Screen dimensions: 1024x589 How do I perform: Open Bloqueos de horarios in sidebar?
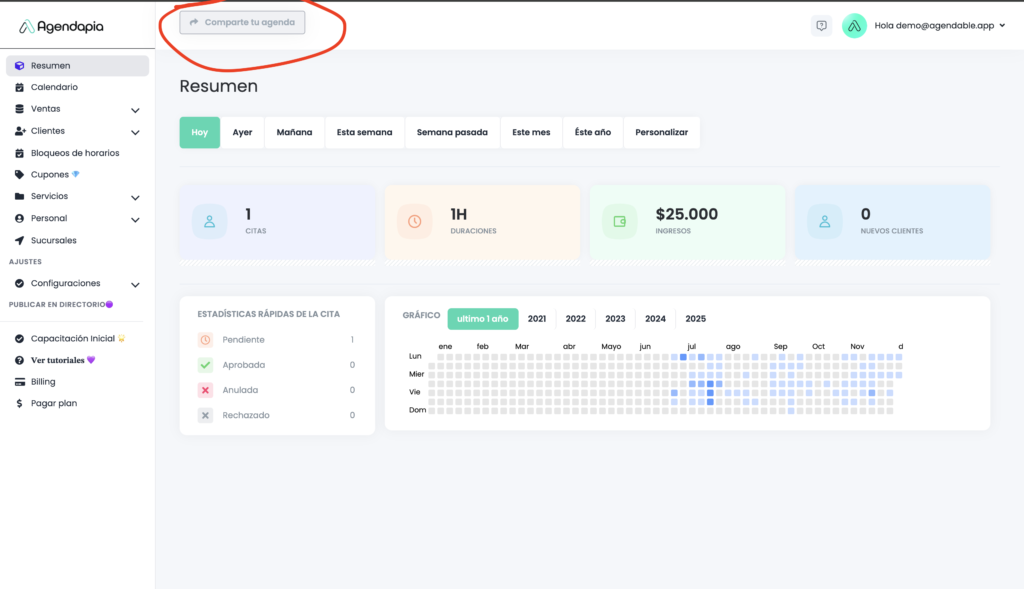click(75, 153)
